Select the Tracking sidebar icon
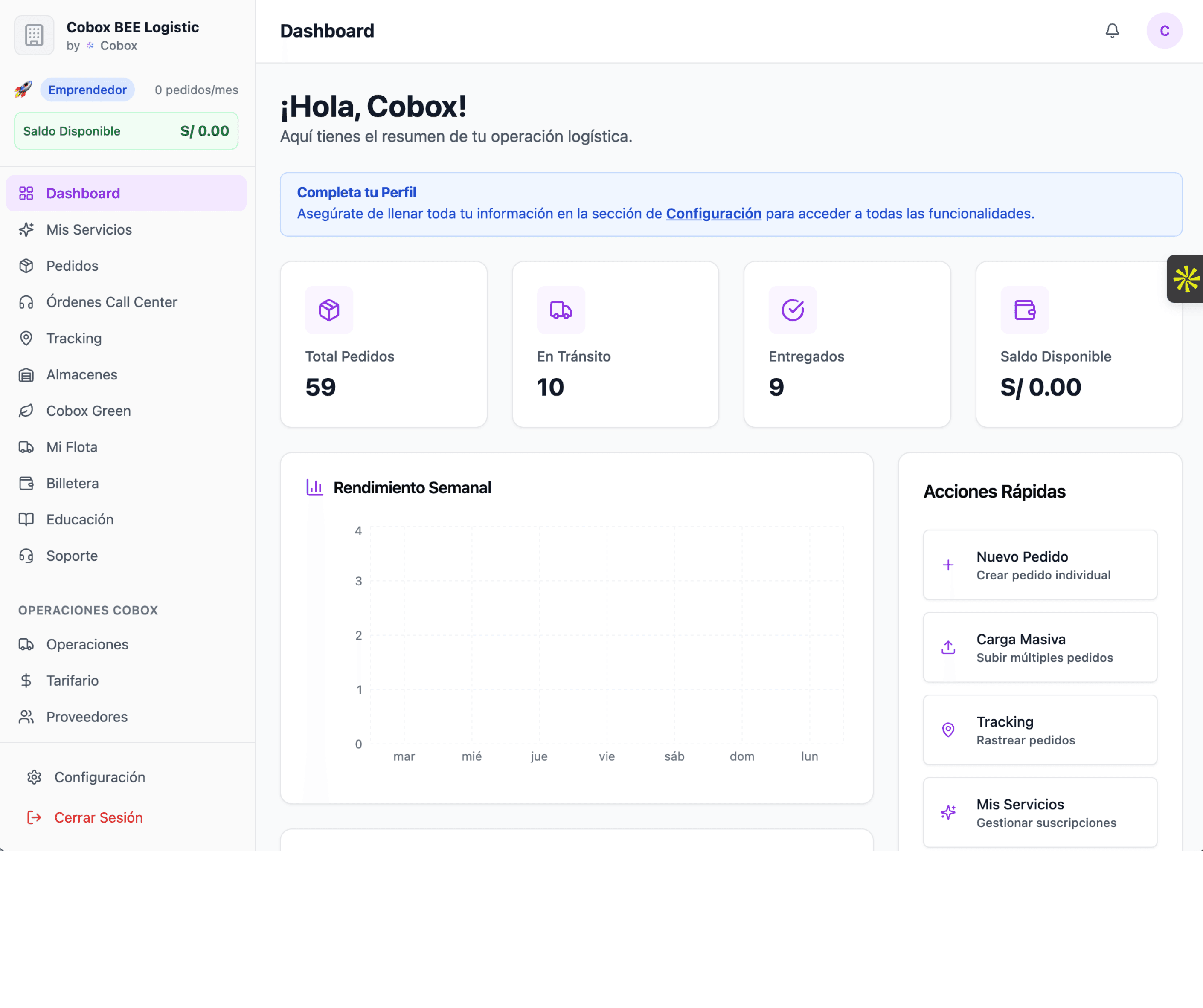The image size is (1203, 1008). point(26,338)
